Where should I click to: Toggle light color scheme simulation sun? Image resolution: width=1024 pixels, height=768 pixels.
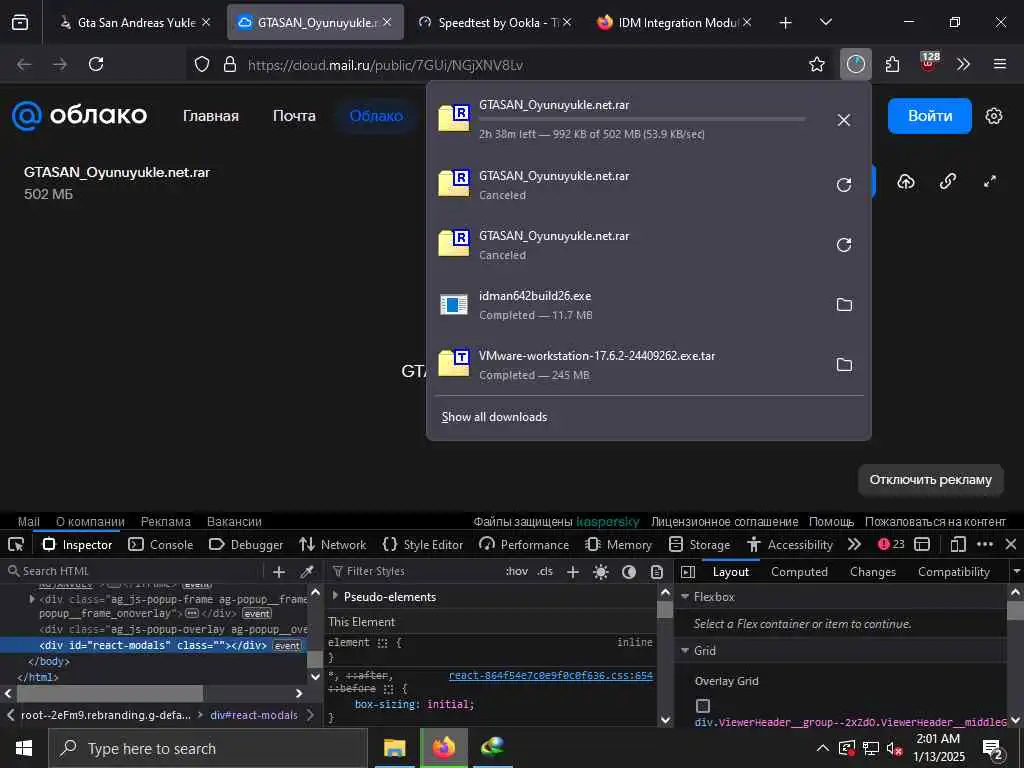click(600, 572)
